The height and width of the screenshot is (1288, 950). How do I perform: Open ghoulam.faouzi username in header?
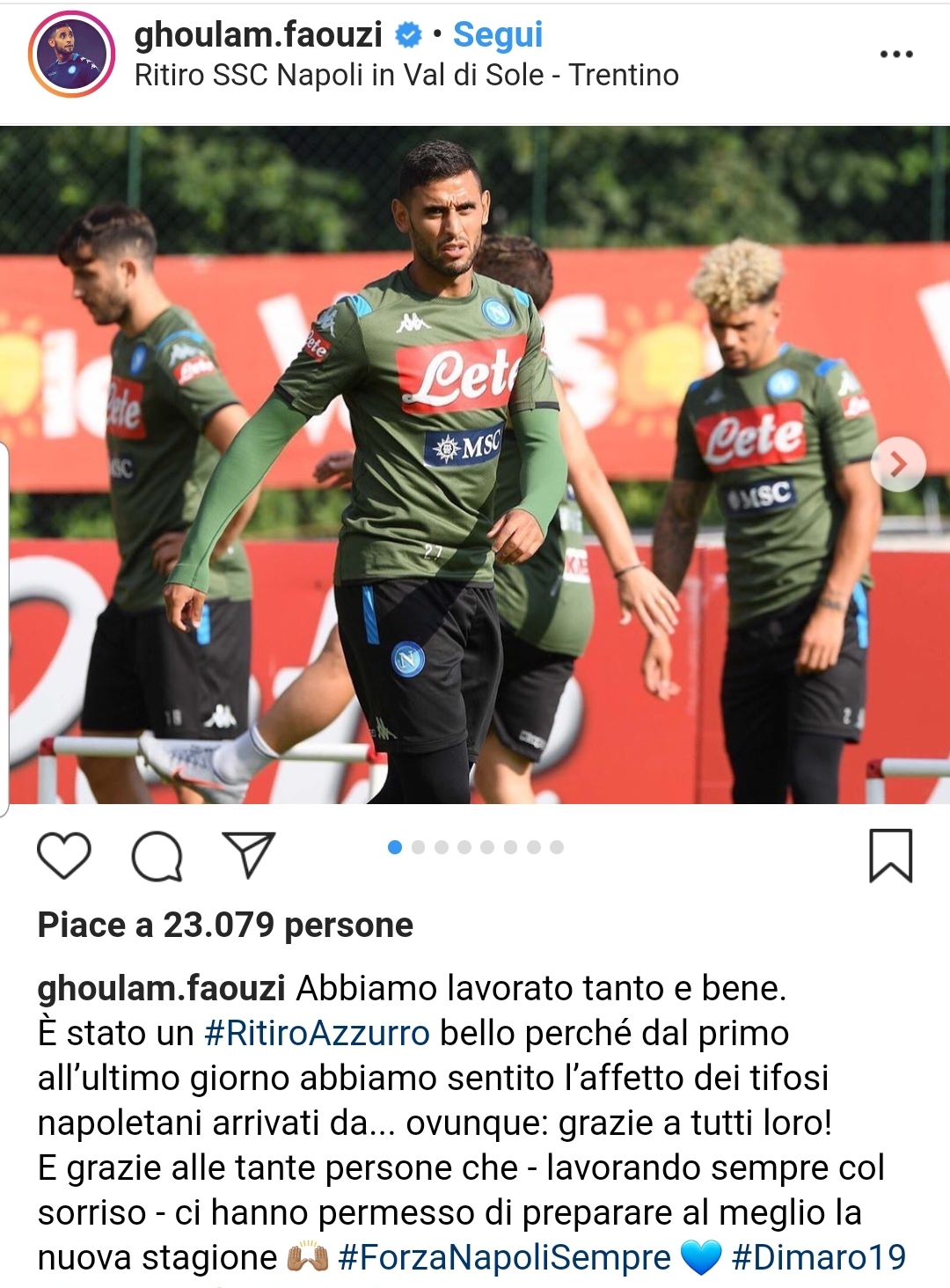259,35
